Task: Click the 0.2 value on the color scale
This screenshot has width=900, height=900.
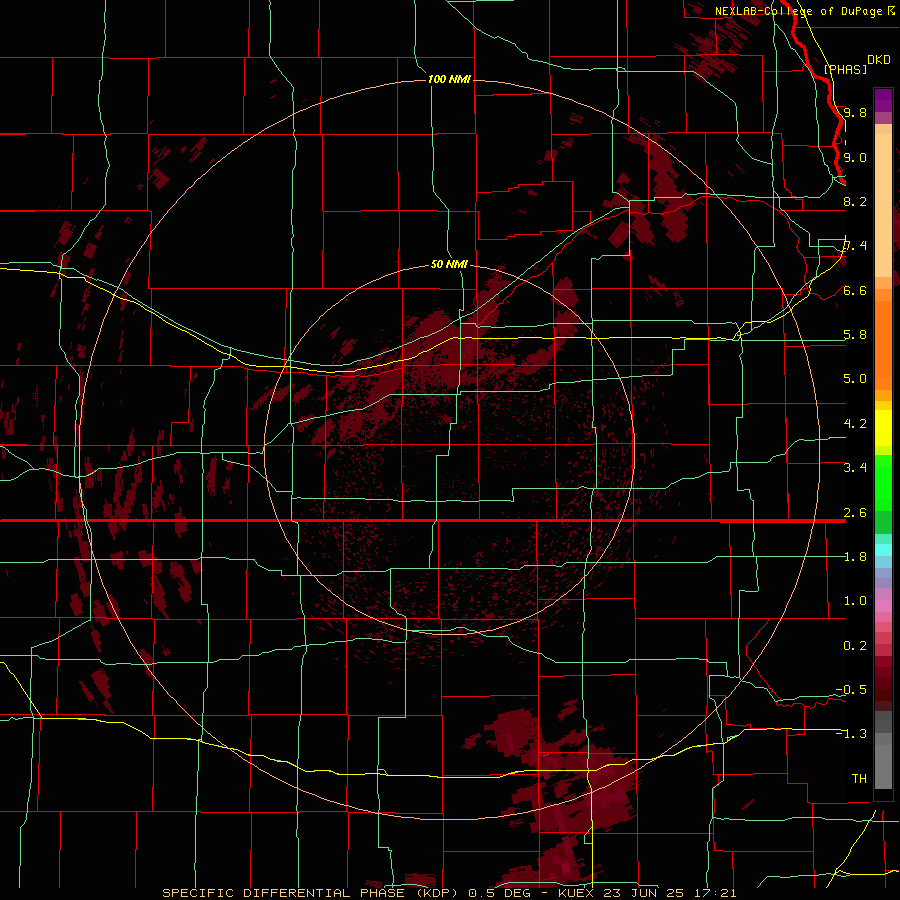Action: (855, 646)
